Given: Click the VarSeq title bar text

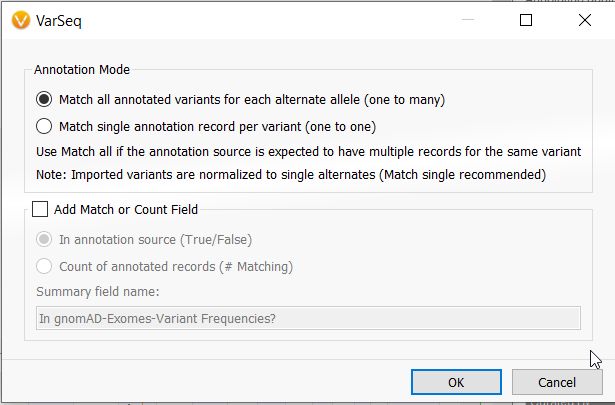Looking at the screenshot, I should click(x=59, y=20).
